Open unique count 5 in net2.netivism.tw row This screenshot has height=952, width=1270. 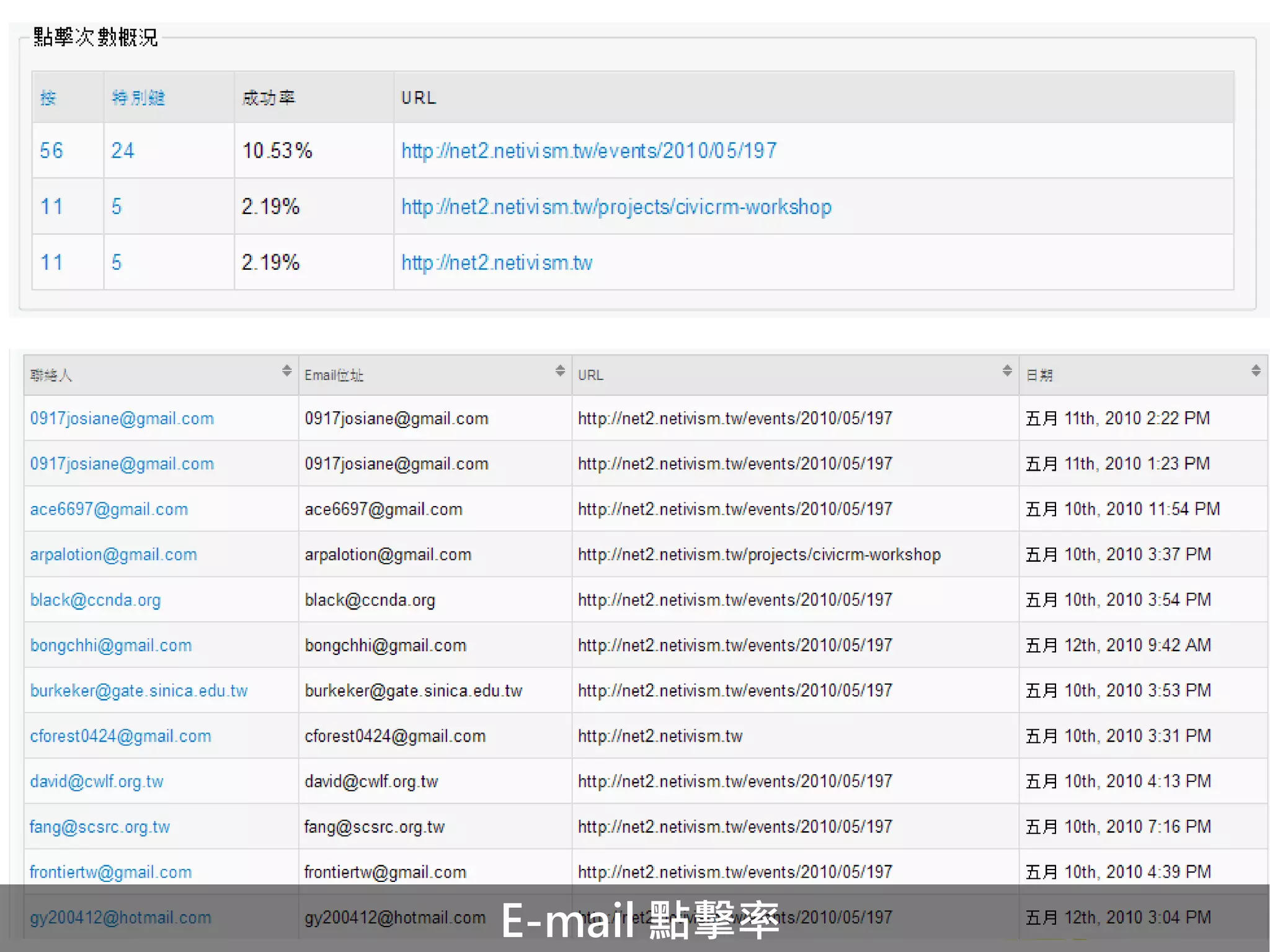(x=117, y=262)
